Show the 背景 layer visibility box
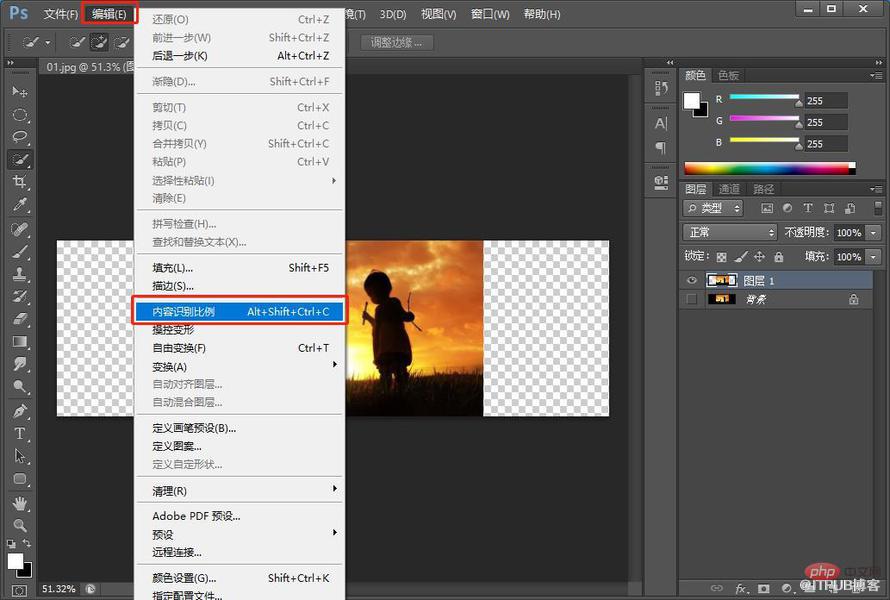 tap(691, 299)
